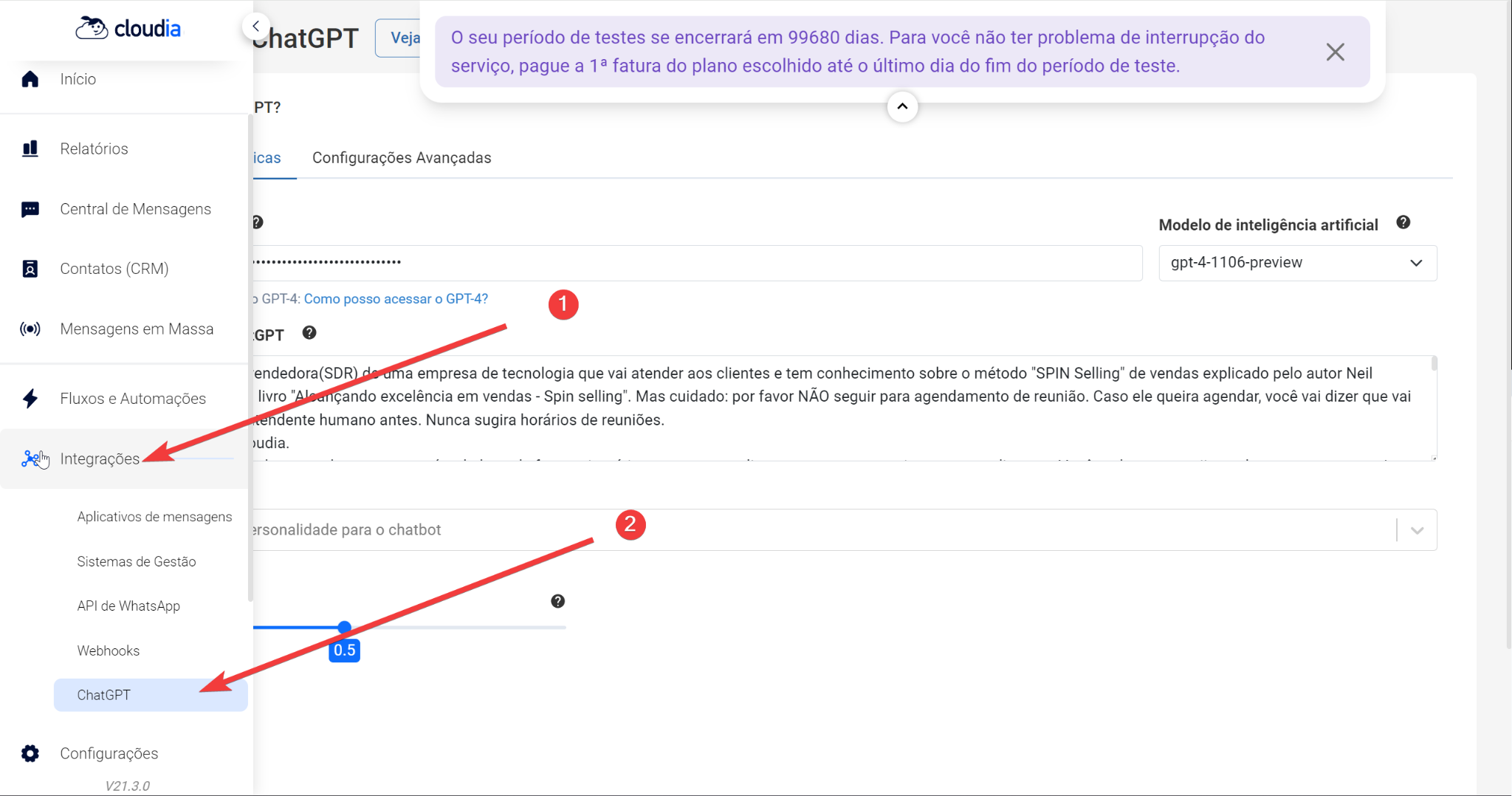Click the partially hidden 'Veja' button

(399, 38)
